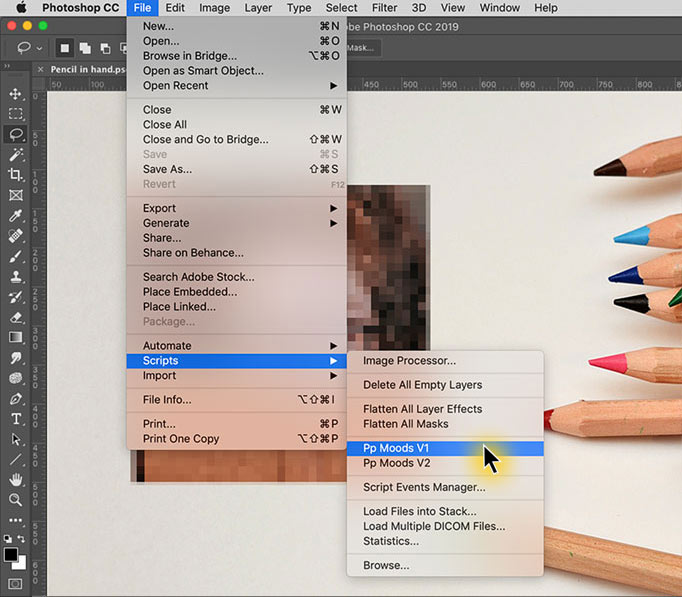Close the Pencil in hand document tab
This screenshot has height=597, width=682.
[x=40, y=70]
